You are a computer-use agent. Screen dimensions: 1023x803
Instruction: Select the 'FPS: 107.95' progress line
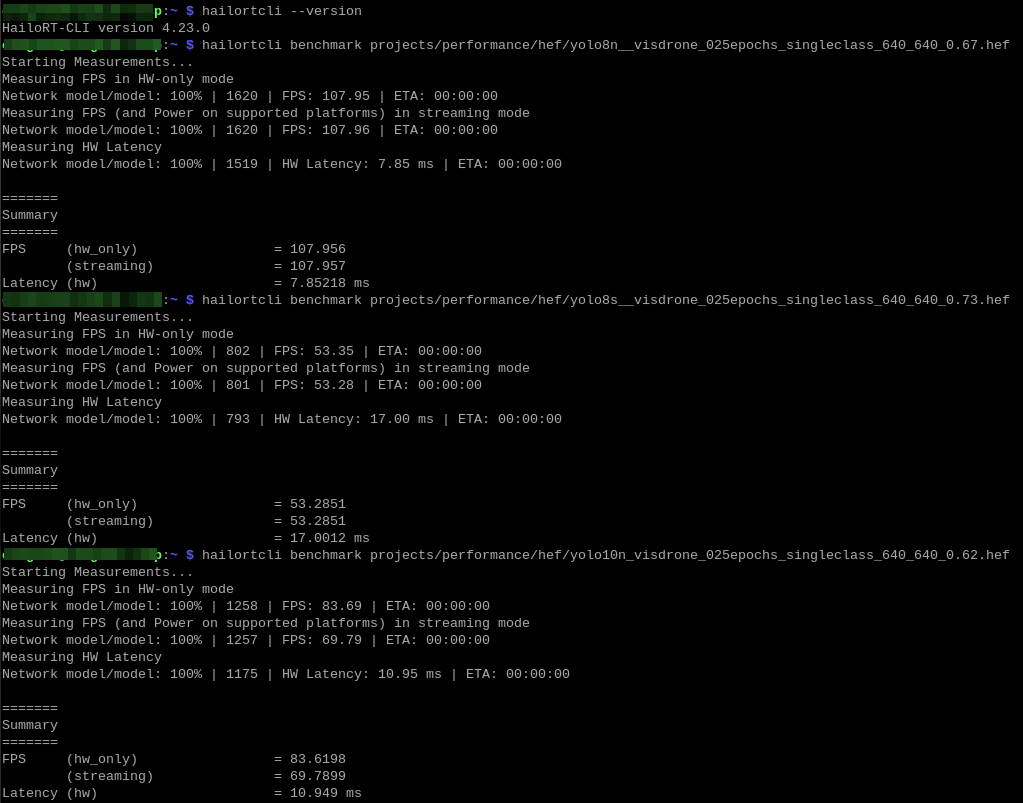point(250,96)
